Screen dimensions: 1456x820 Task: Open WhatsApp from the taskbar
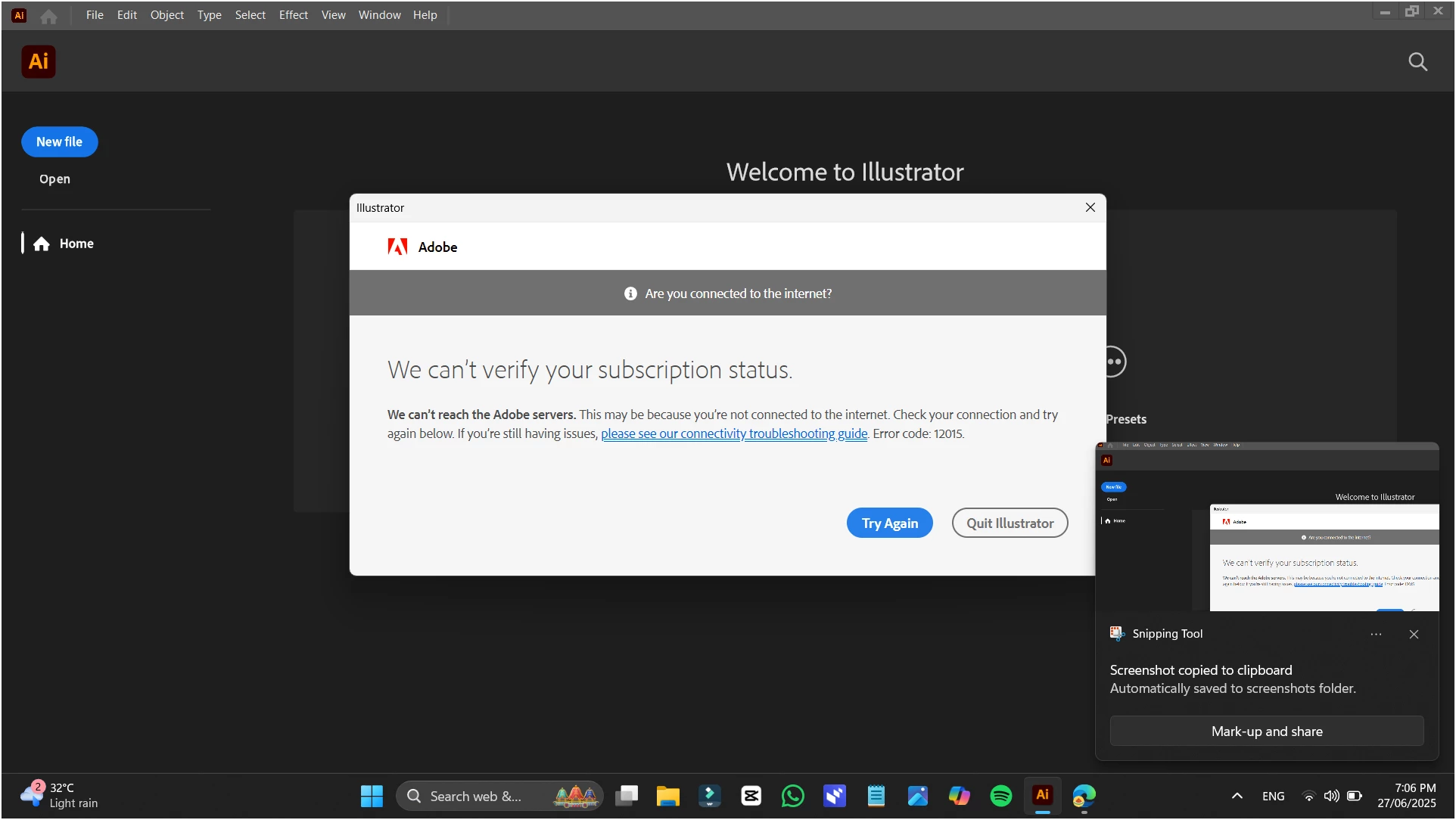coord(792,796)
